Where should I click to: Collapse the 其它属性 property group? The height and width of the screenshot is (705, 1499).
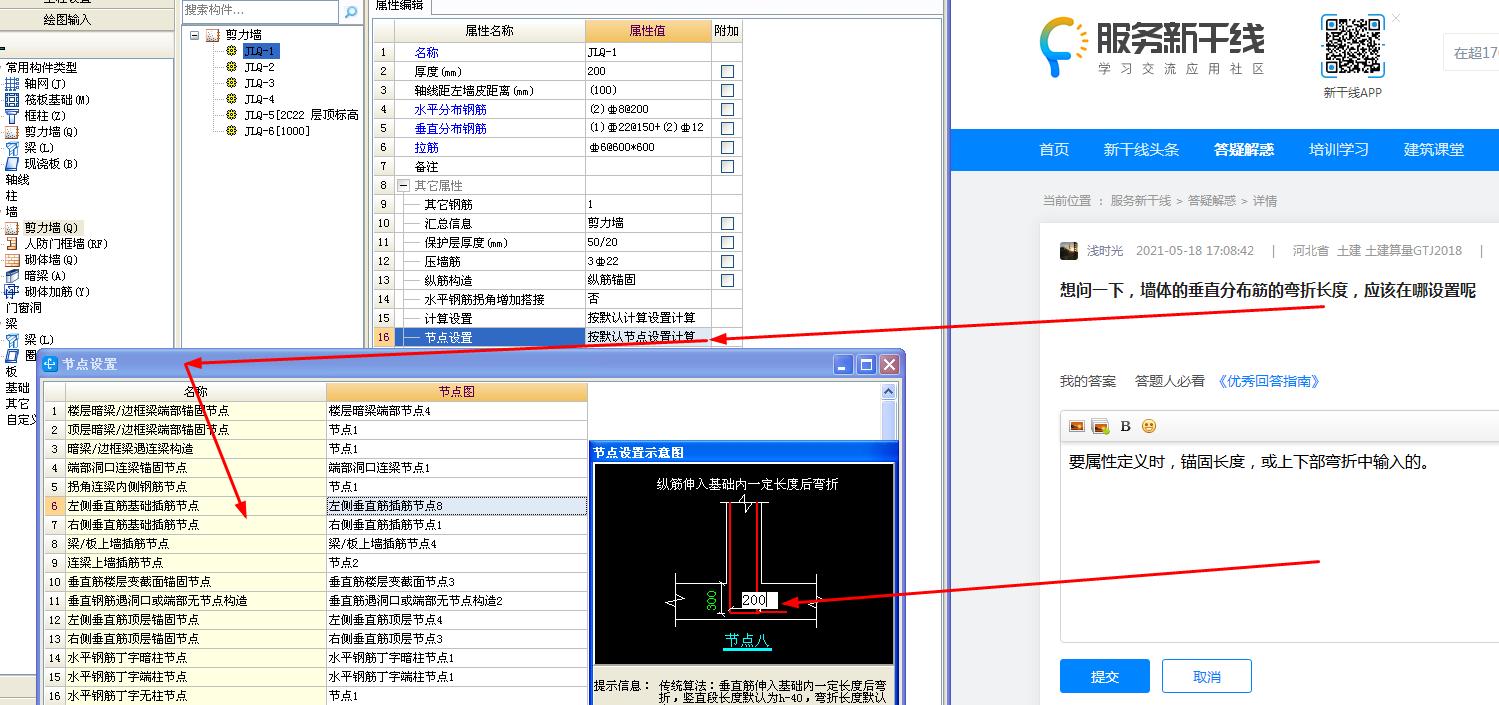point(403,185)
